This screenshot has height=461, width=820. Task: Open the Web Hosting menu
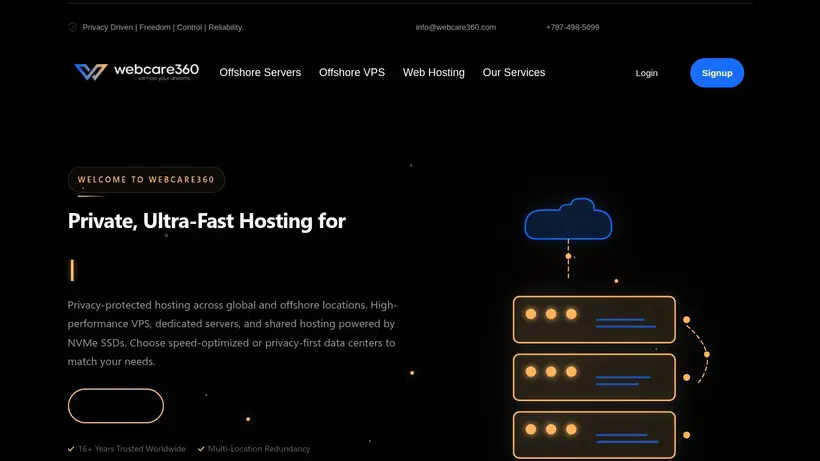click(434, 73)
